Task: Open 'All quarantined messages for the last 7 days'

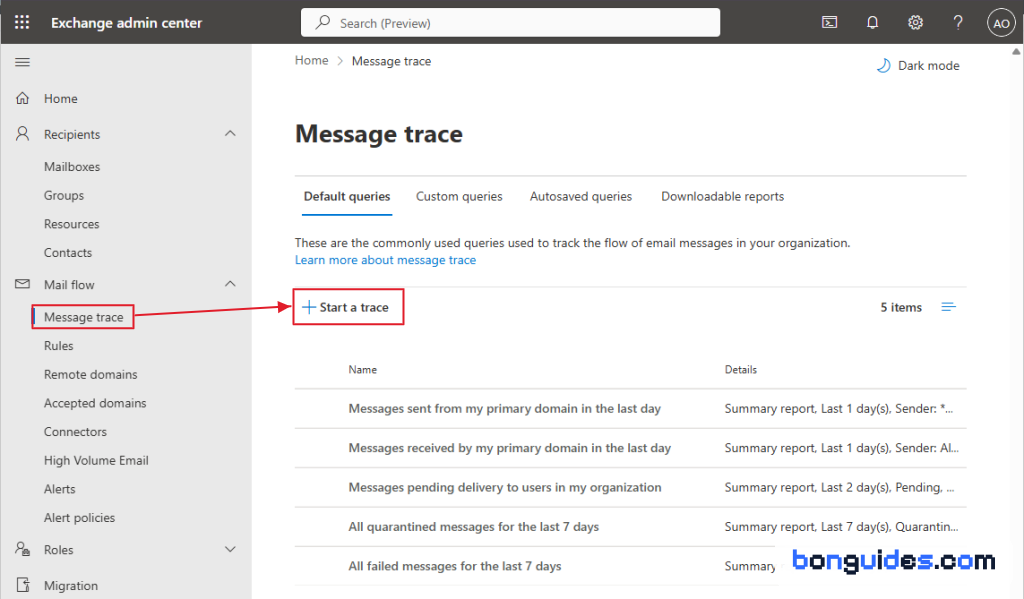Action: point(473,526)
